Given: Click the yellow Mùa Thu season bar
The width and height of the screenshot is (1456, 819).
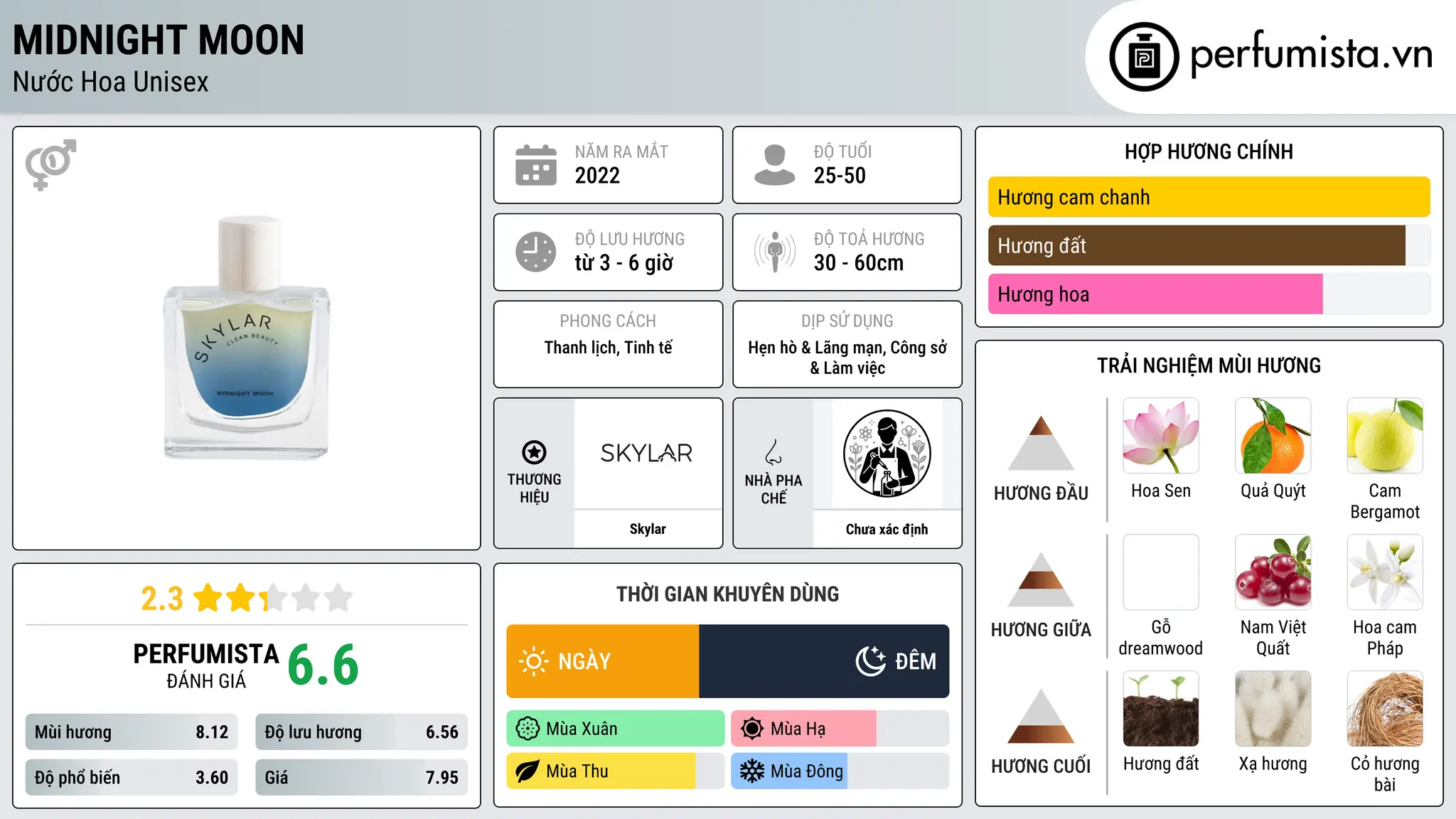Looking at the screenshot, I should coord(601,771).
